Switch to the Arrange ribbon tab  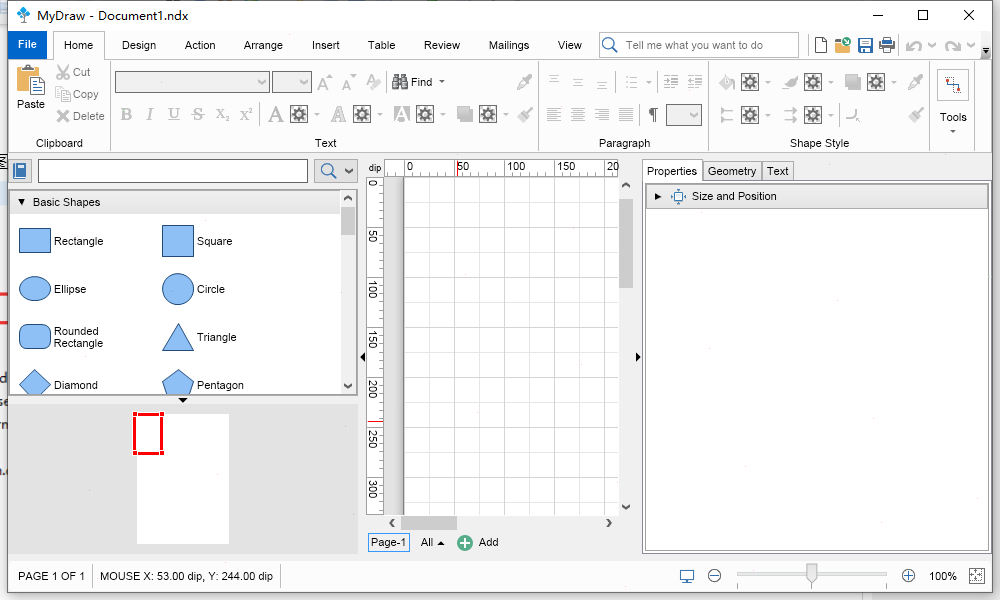(x=263, y=45)
